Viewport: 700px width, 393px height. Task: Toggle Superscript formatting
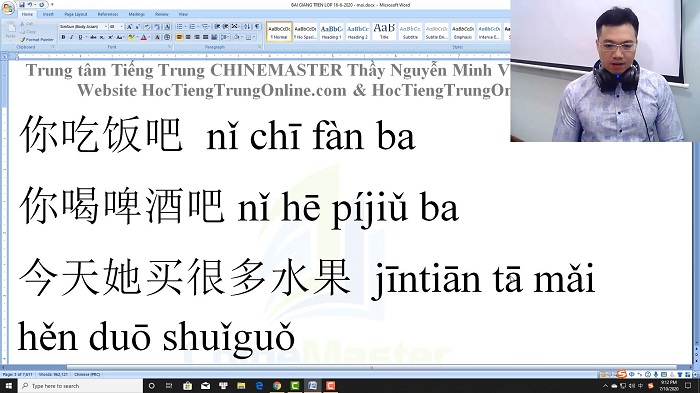tap(111, 37)
